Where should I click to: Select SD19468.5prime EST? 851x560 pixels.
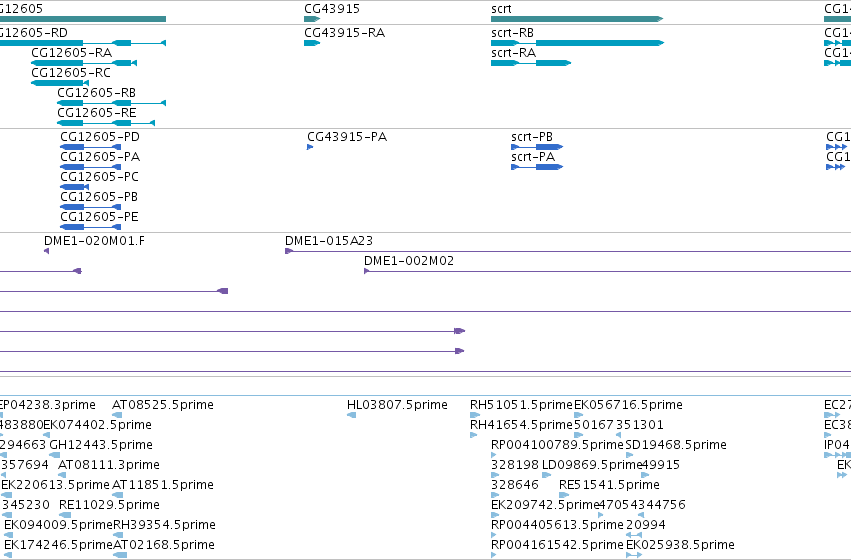[x=630, y=455]
